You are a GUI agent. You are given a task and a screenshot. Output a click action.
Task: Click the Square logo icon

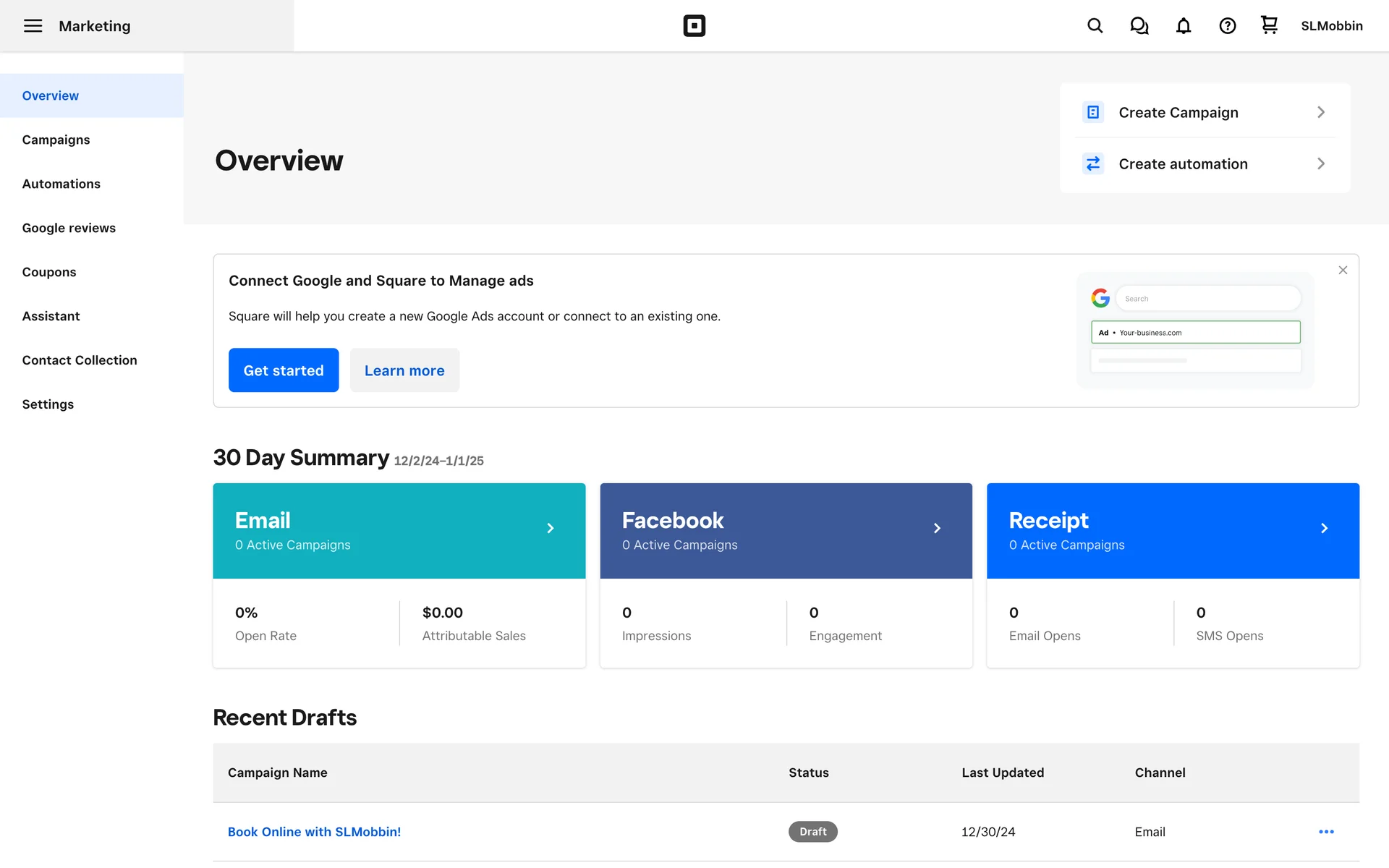point(694,26)
